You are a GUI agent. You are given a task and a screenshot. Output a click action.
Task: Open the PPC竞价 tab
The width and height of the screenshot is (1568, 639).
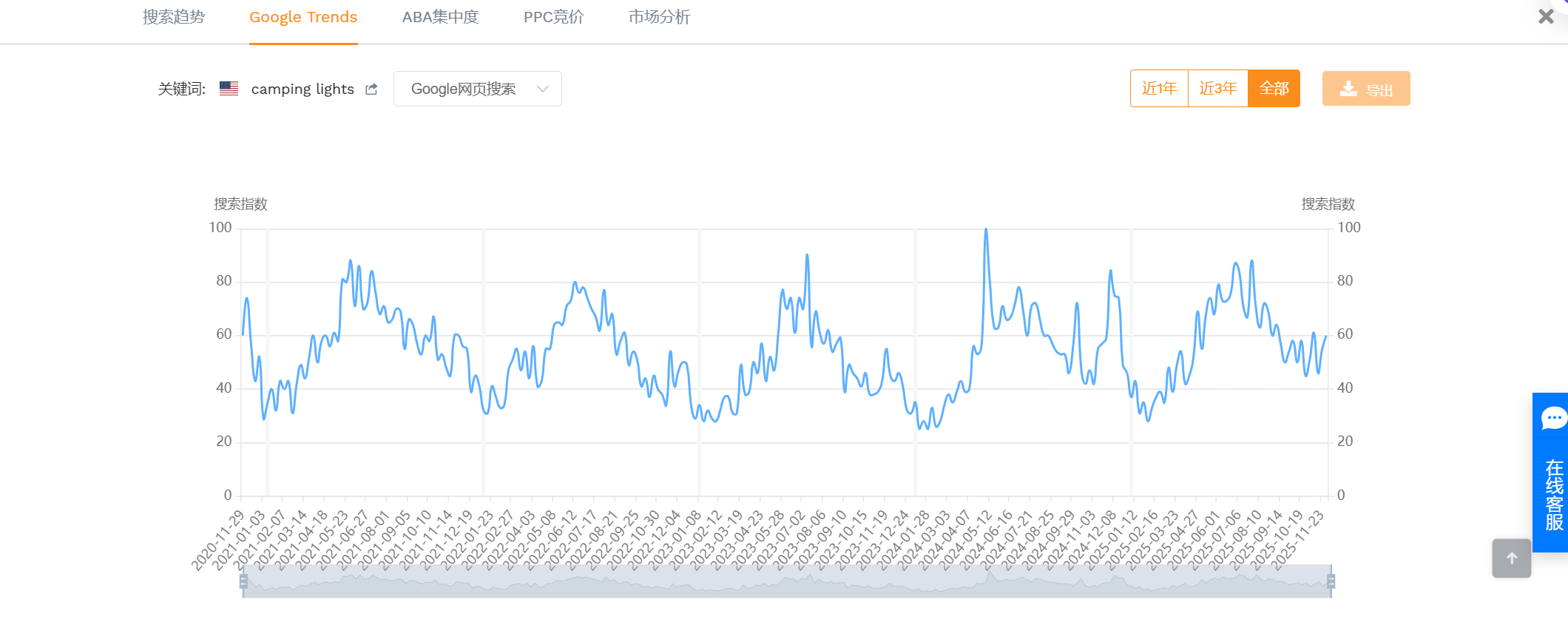tap(553, 17)
